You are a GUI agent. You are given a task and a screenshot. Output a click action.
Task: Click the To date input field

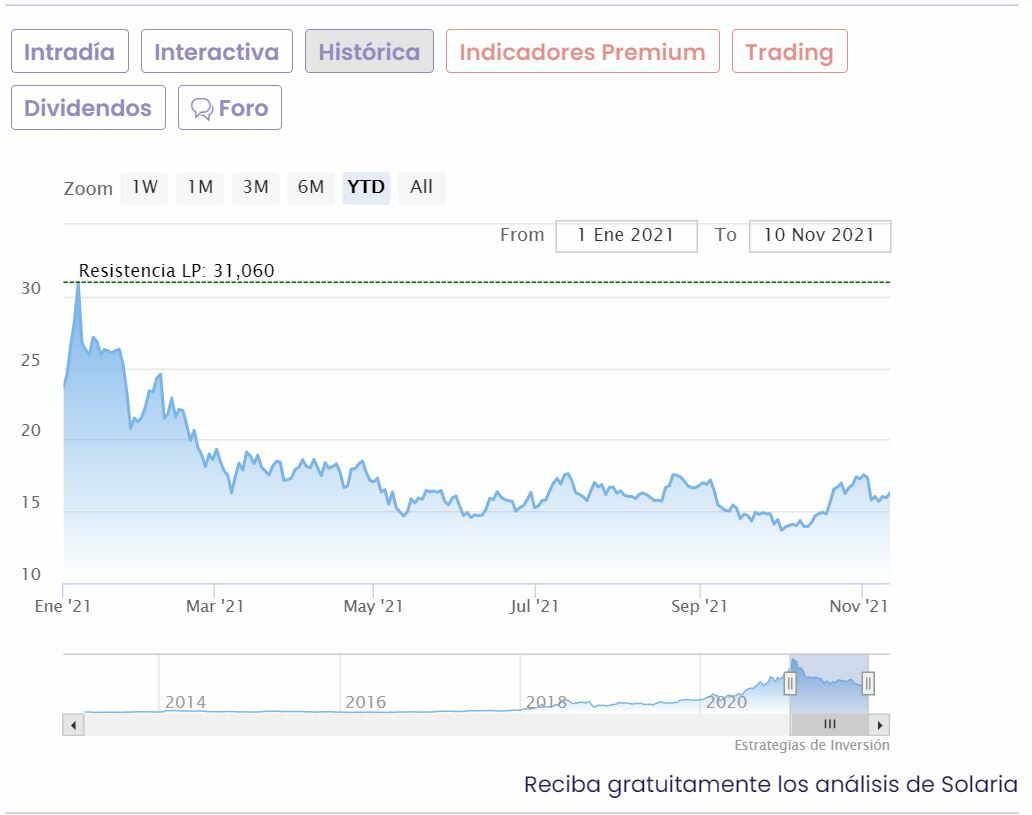pos(819,236)
